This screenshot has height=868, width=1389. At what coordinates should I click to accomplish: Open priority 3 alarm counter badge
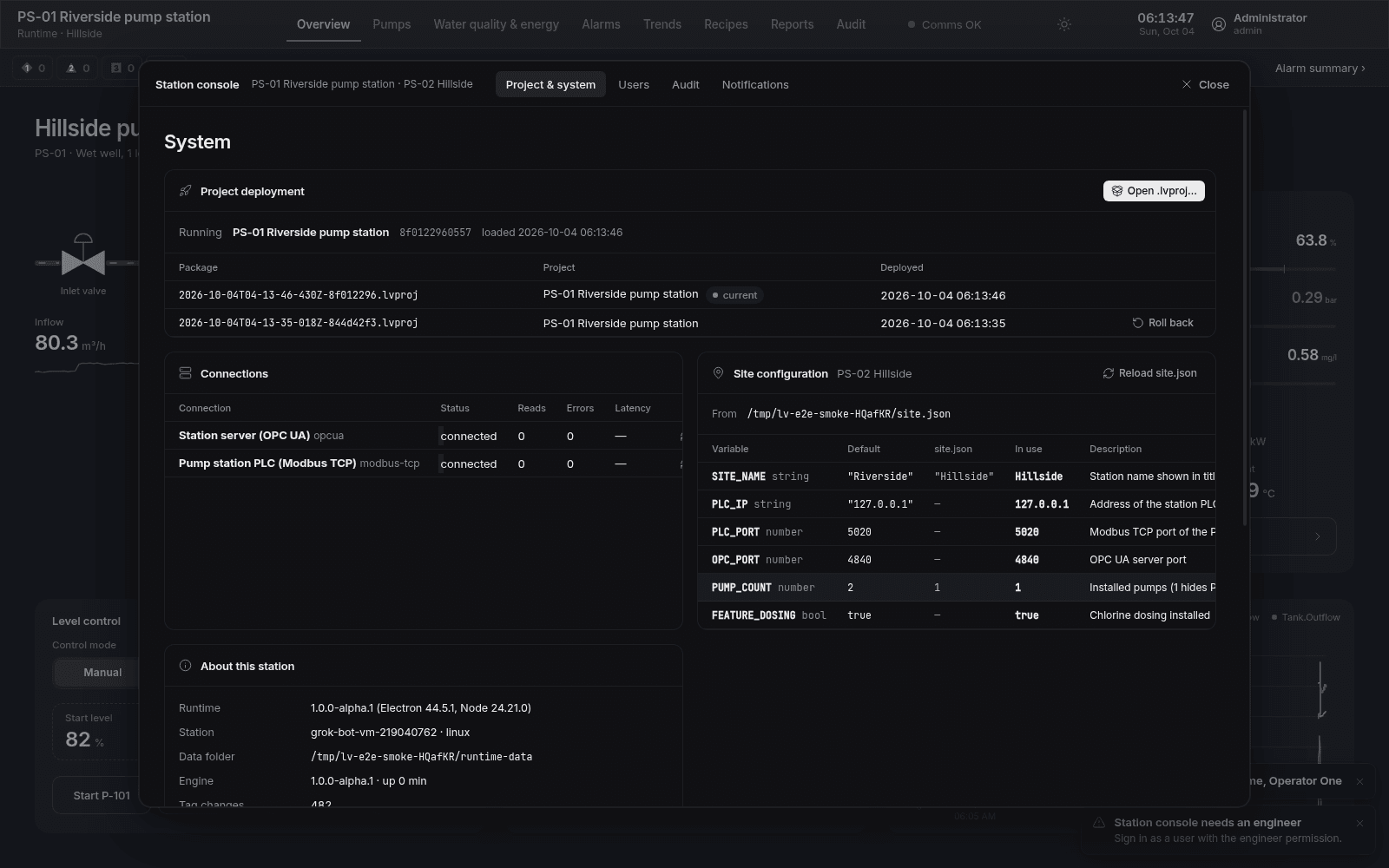pyautogui.click(x=122, y=68)
